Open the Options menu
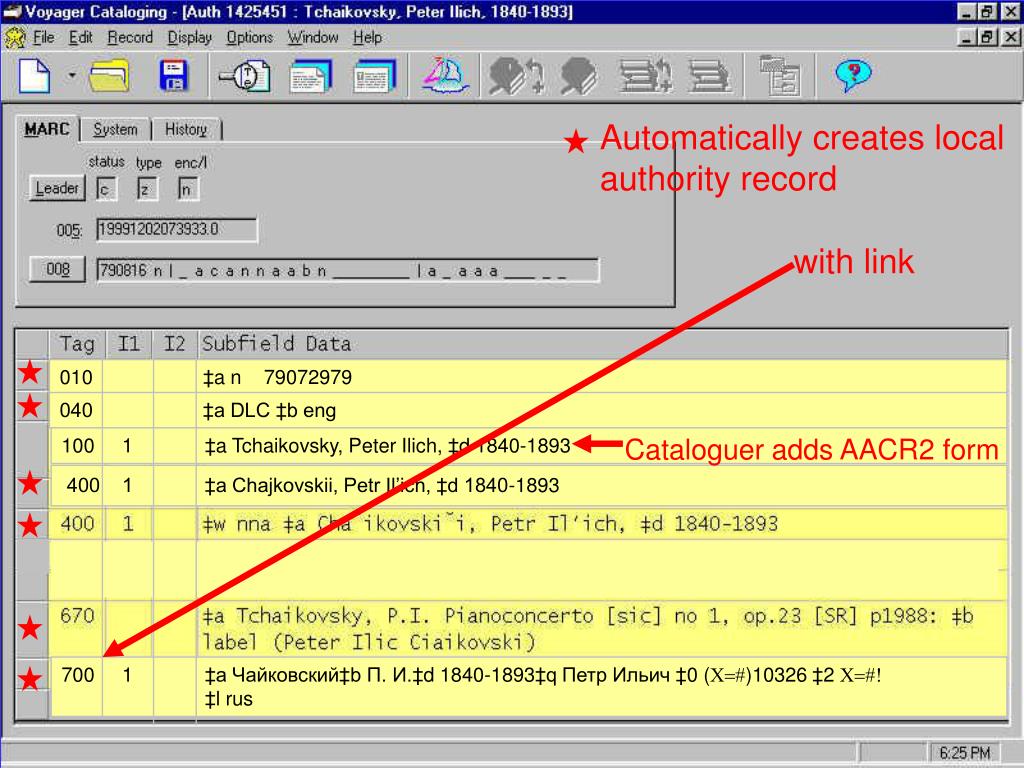This screenshot has height=768, width=1024. 249,38
